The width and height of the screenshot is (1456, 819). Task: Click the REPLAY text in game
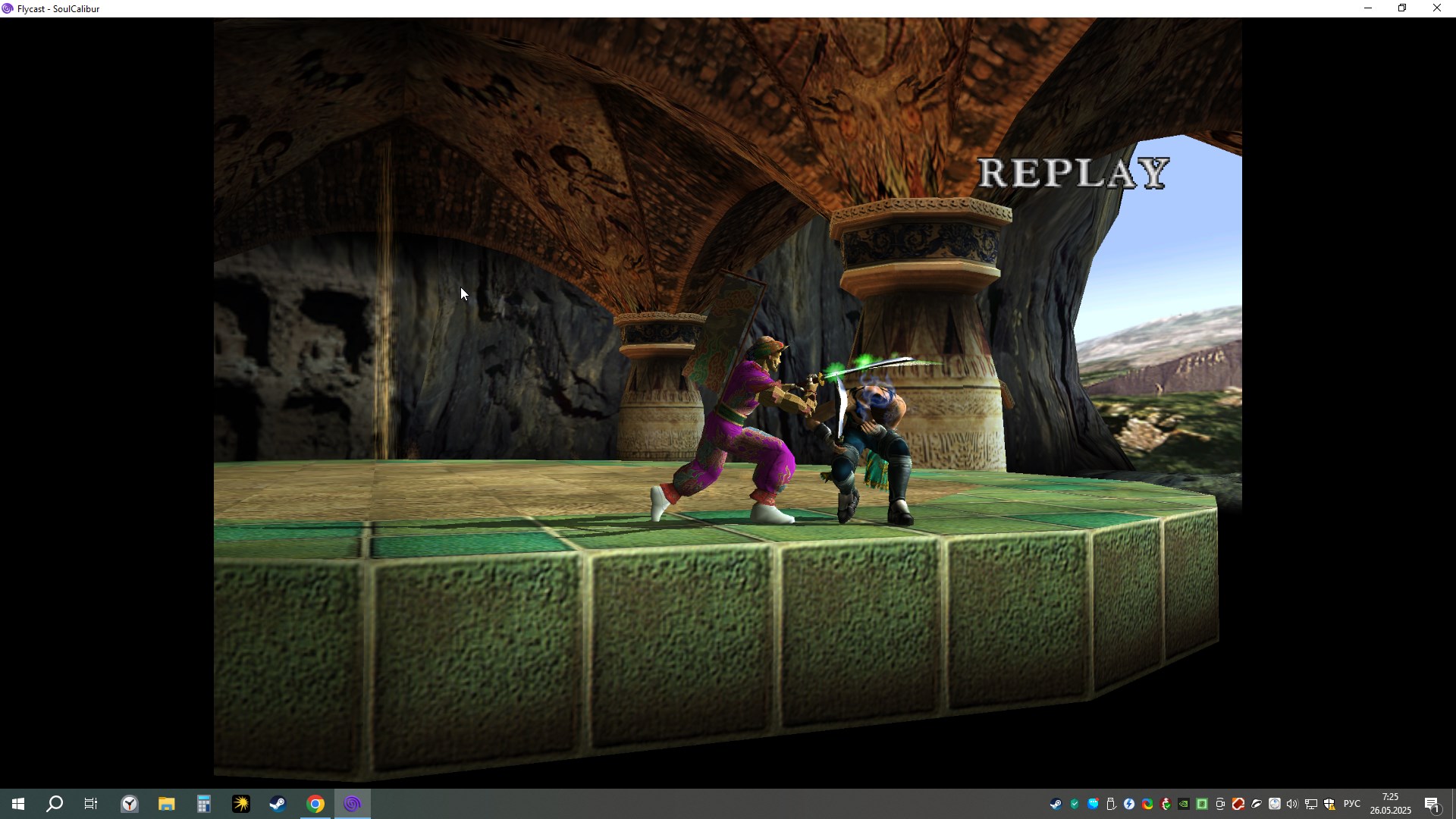tap(1073, 174)
